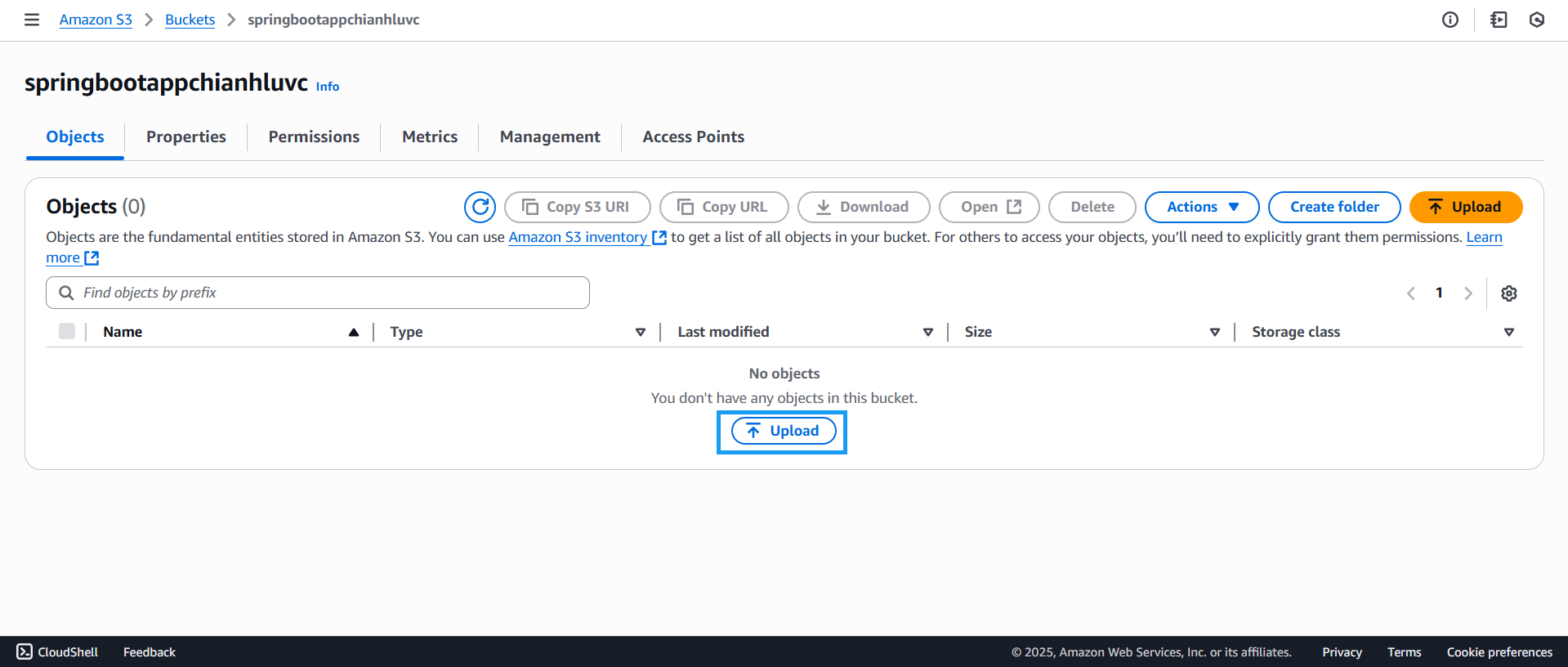1568x667 pixels.
Task: Click the hexagon settings icon at top right
Action: point(1537,20)
